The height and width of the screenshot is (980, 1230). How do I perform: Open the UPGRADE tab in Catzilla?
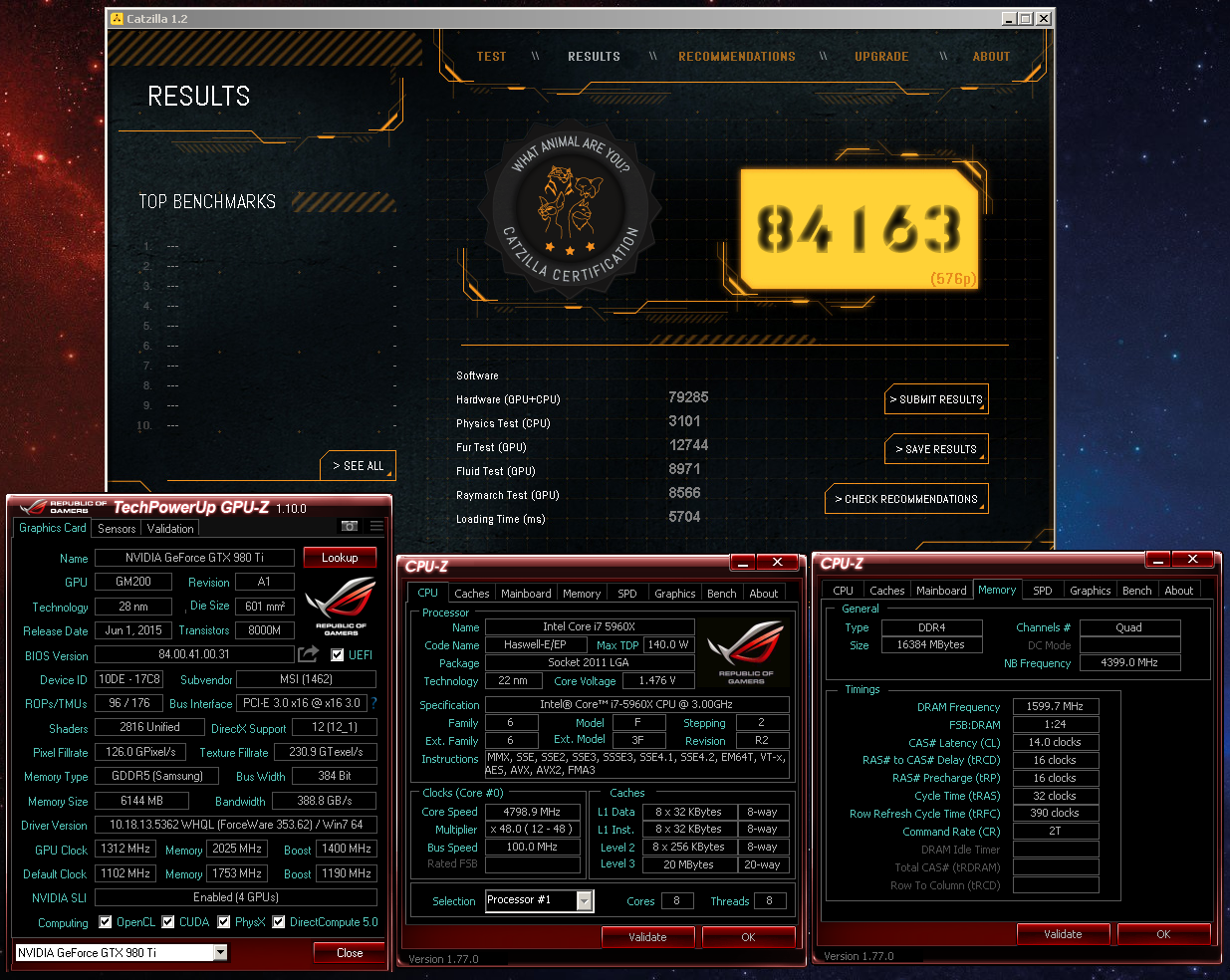pos(881,57)
